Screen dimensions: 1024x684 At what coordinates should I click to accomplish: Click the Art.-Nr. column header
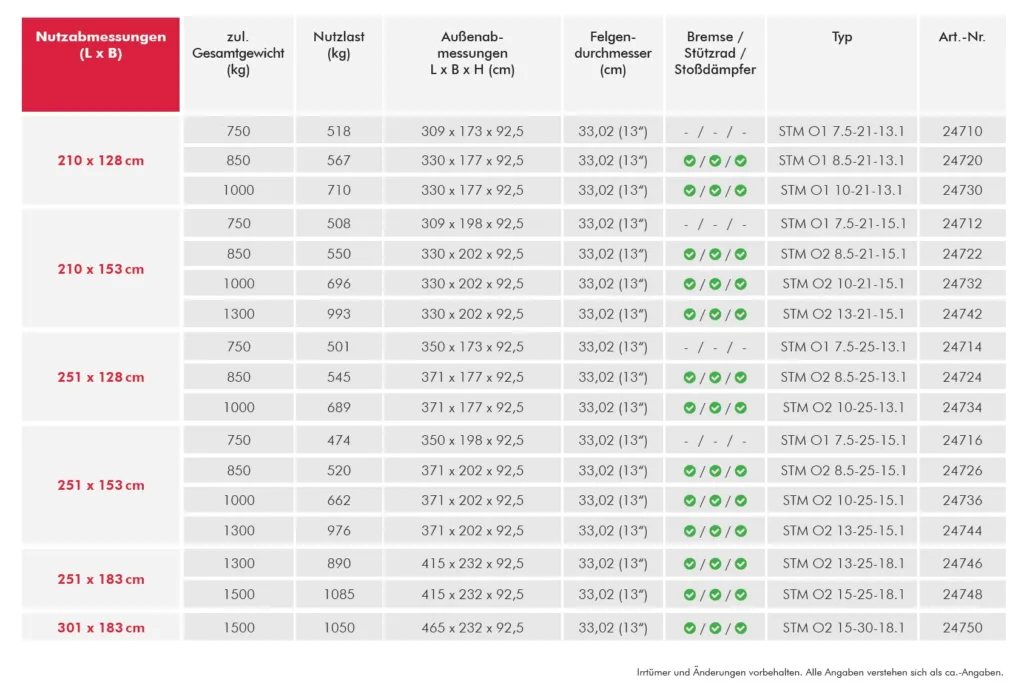tap(962, 37)
